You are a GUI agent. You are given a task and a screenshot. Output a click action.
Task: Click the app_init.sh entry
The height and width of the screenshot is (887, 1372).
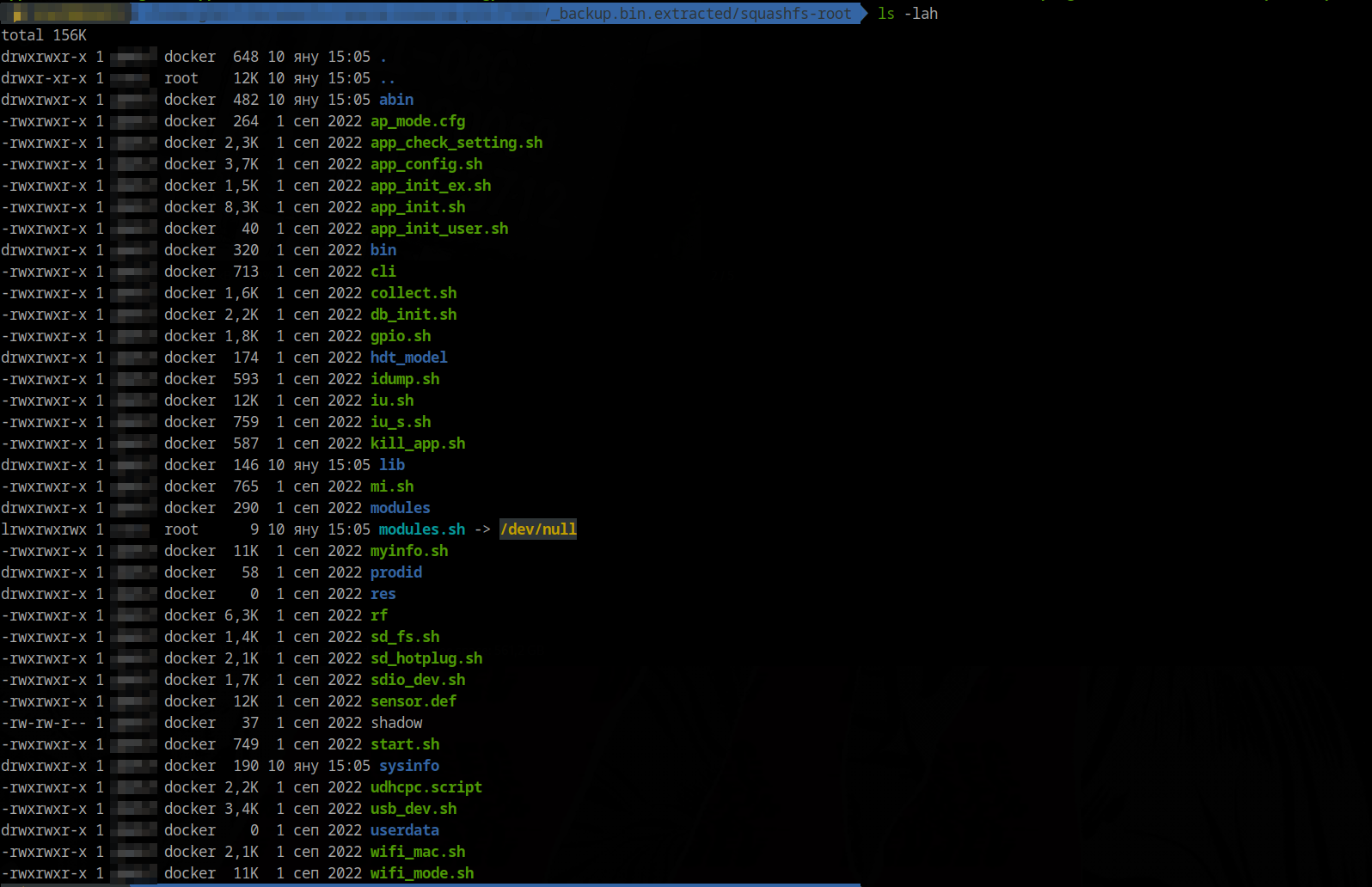418,207
